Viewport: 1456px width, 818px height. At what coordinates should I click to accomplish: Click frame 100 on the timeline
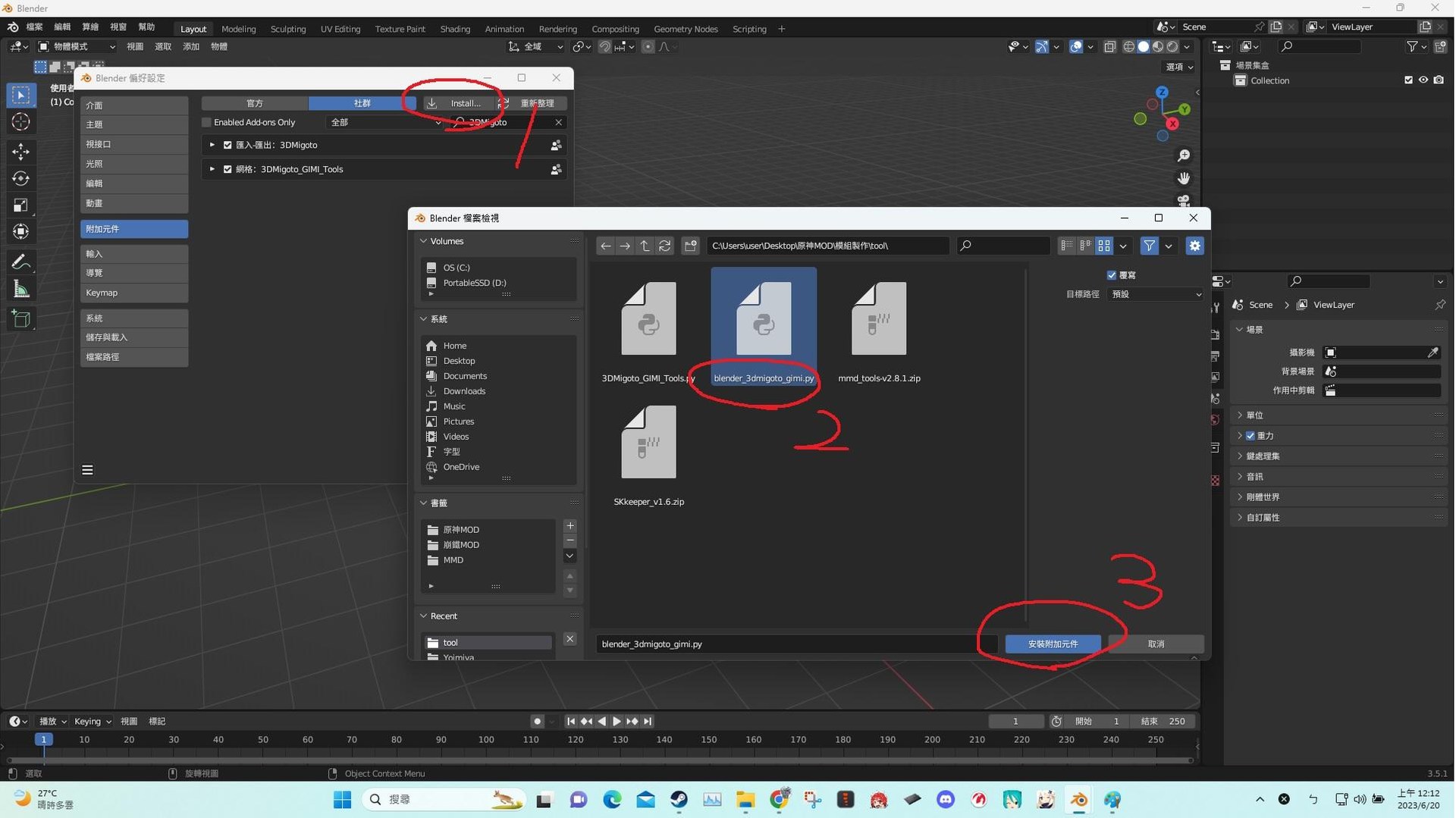[x=485, y=739]
